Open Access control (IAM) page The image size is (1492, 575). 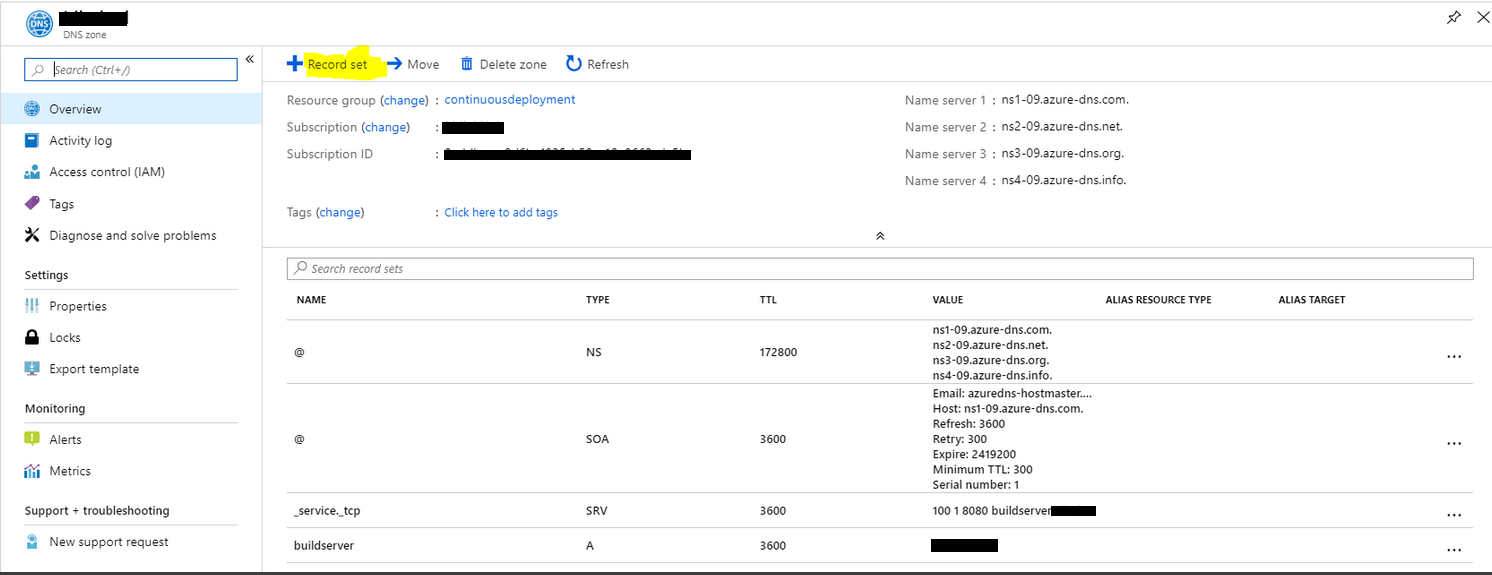coord(106,172)
